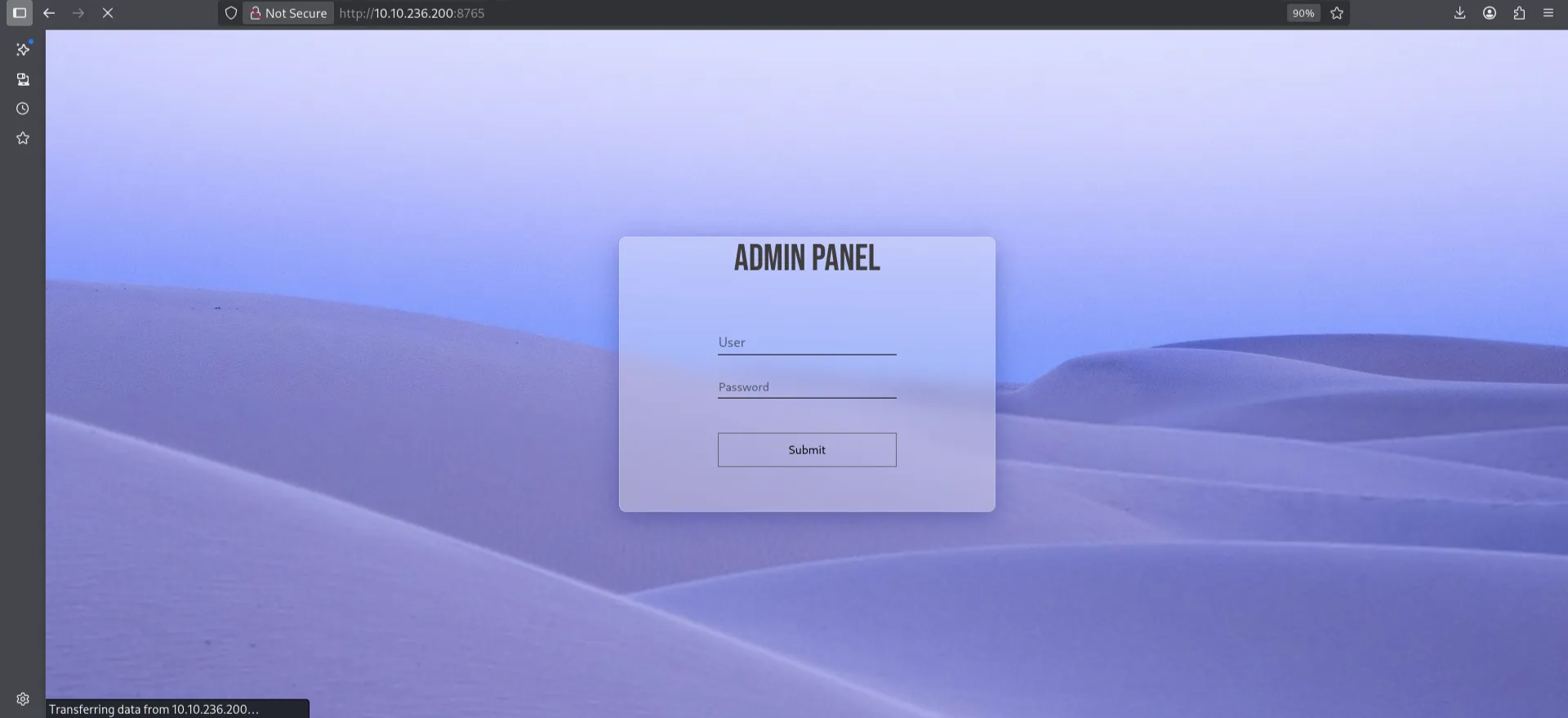Open the AI chatbot sparkle sidebar icon
The height and width of the screenshot is (718, 1568).
(23, 49)
